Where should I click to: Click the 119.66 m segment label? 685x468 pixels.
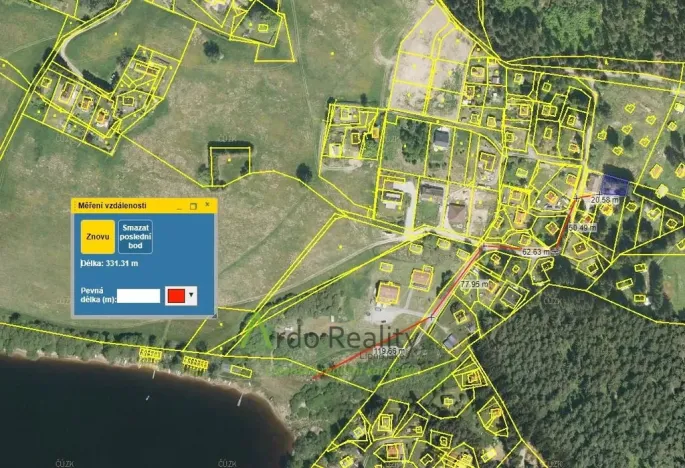point(390,351)
